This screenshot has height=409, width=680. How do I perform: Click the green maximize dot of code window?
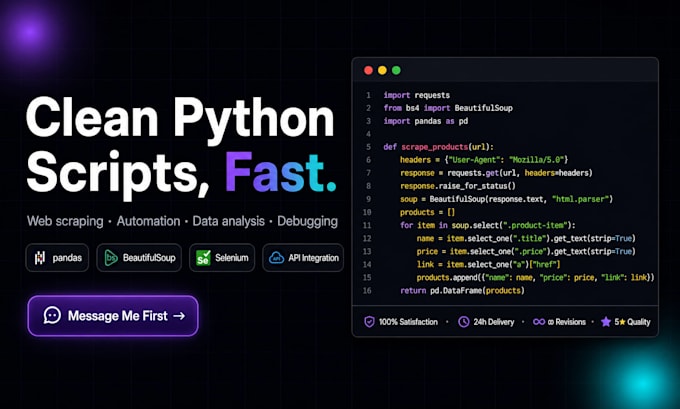(x=396, y=70)
